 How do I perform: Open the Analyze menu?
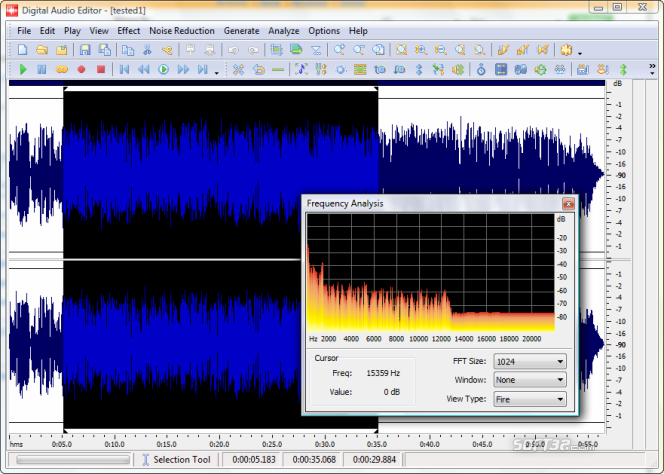tap(283, 31)
